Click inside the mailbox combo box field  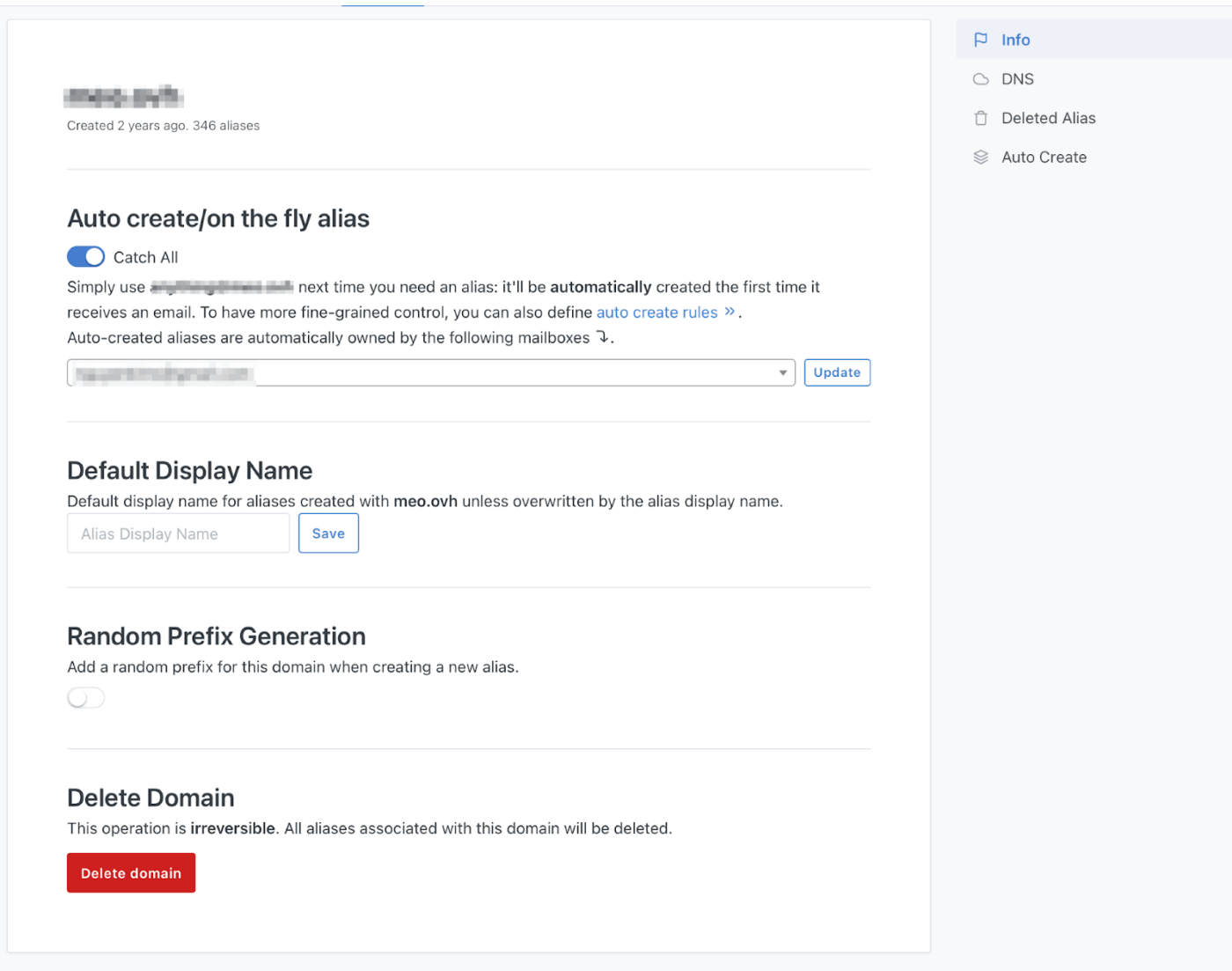(x=396, y=372)
